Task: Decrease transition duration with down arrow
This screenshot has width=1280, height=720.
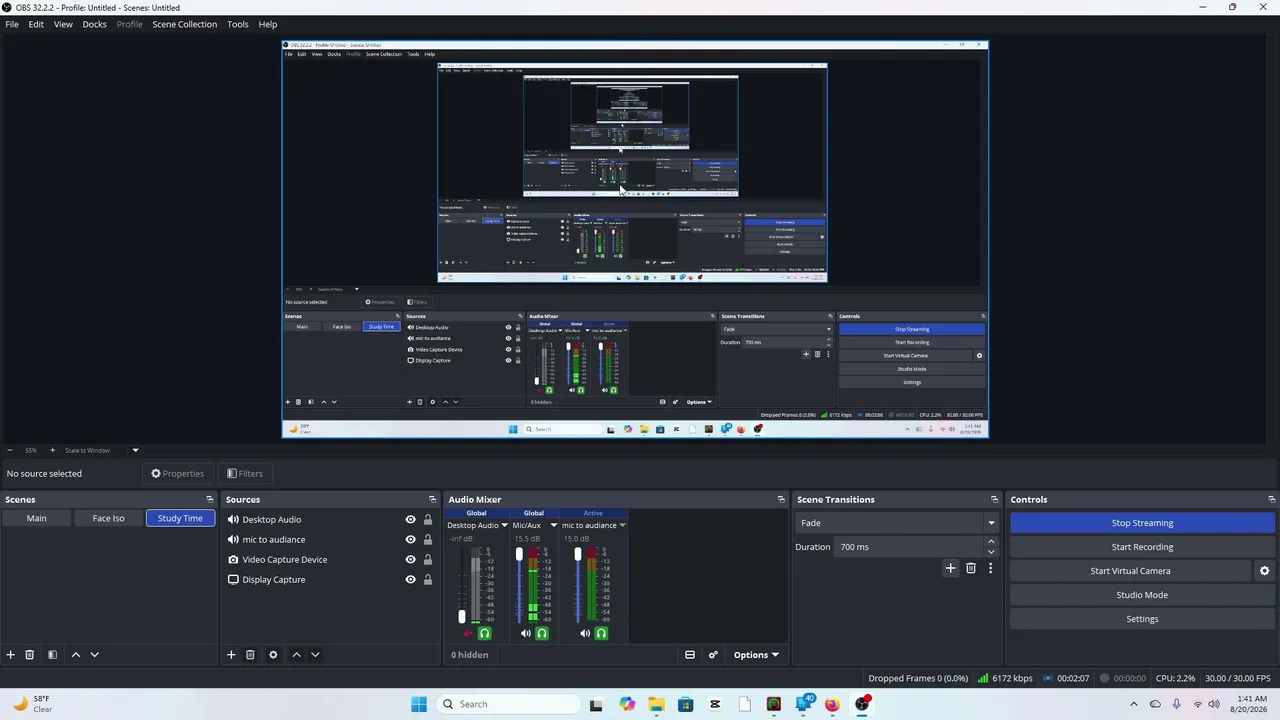Action: (991, 552)
